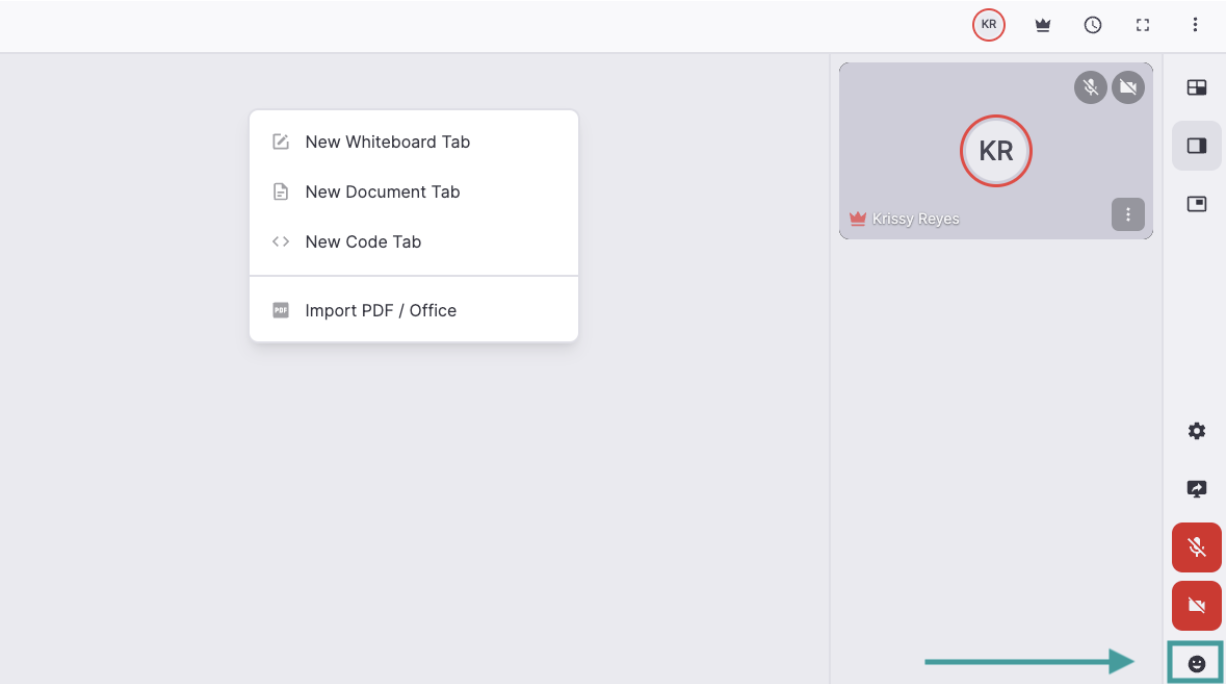Open Krissy Reyes video tile options menu

tap(1128, 214)
